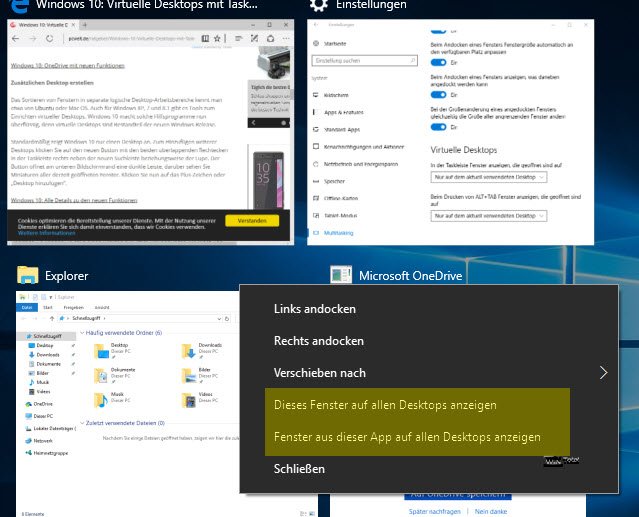Open Explorer Datei ribbon tab
This screenshot has width=639, height=517.
coord(27,308)
